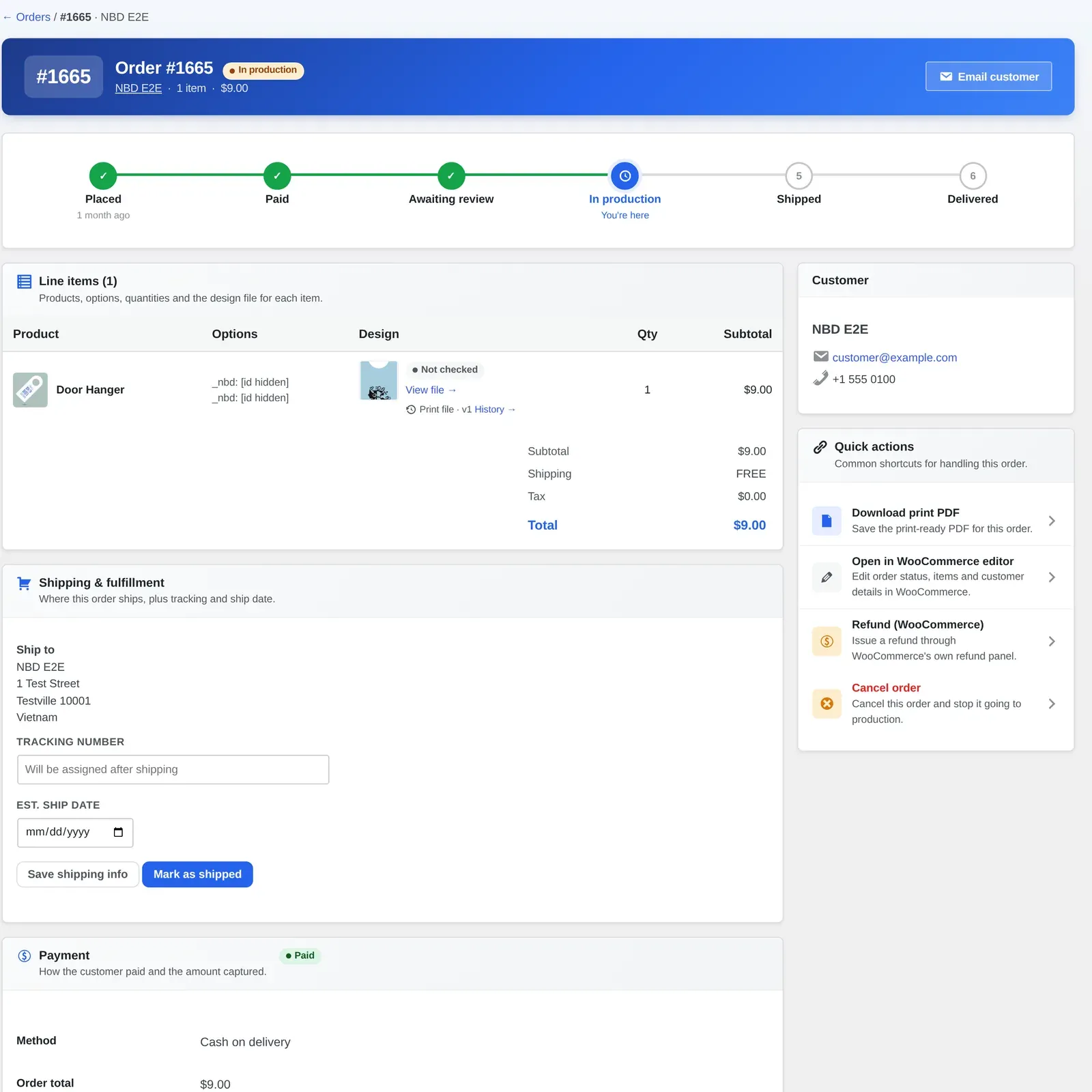Click the Shipped step 5 circle
Screen dimensions: 1092x1092
coord(799,175)
